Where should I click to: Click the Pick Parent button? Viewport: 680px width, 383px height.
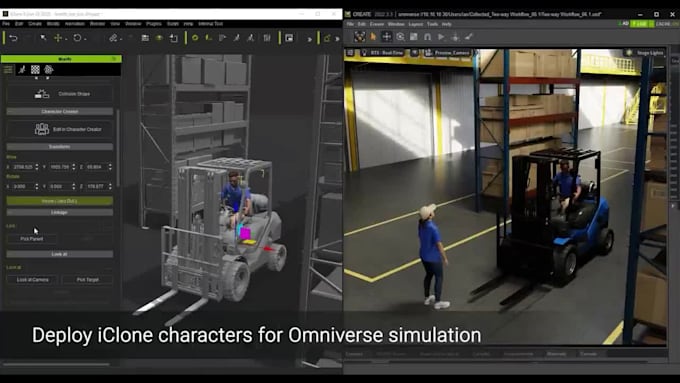pyautogui.click(x=32, y=239)
